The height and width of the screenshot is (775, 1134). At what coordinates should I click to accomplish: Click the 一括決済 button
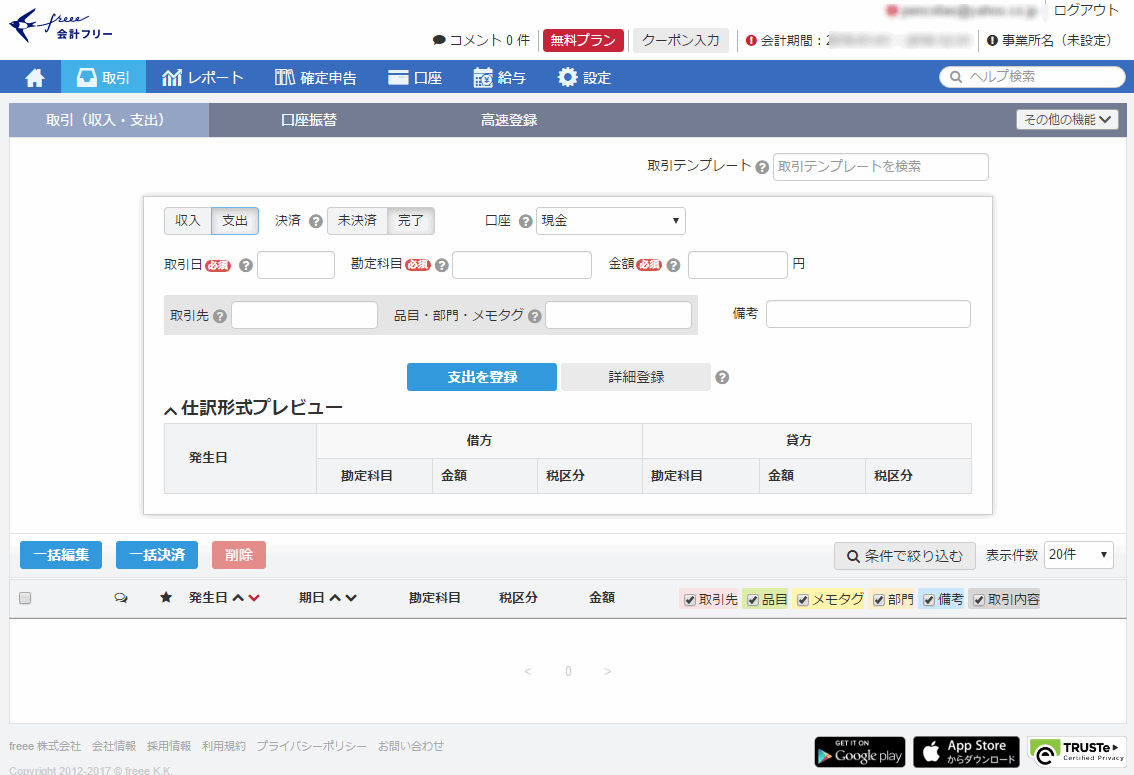157,555
